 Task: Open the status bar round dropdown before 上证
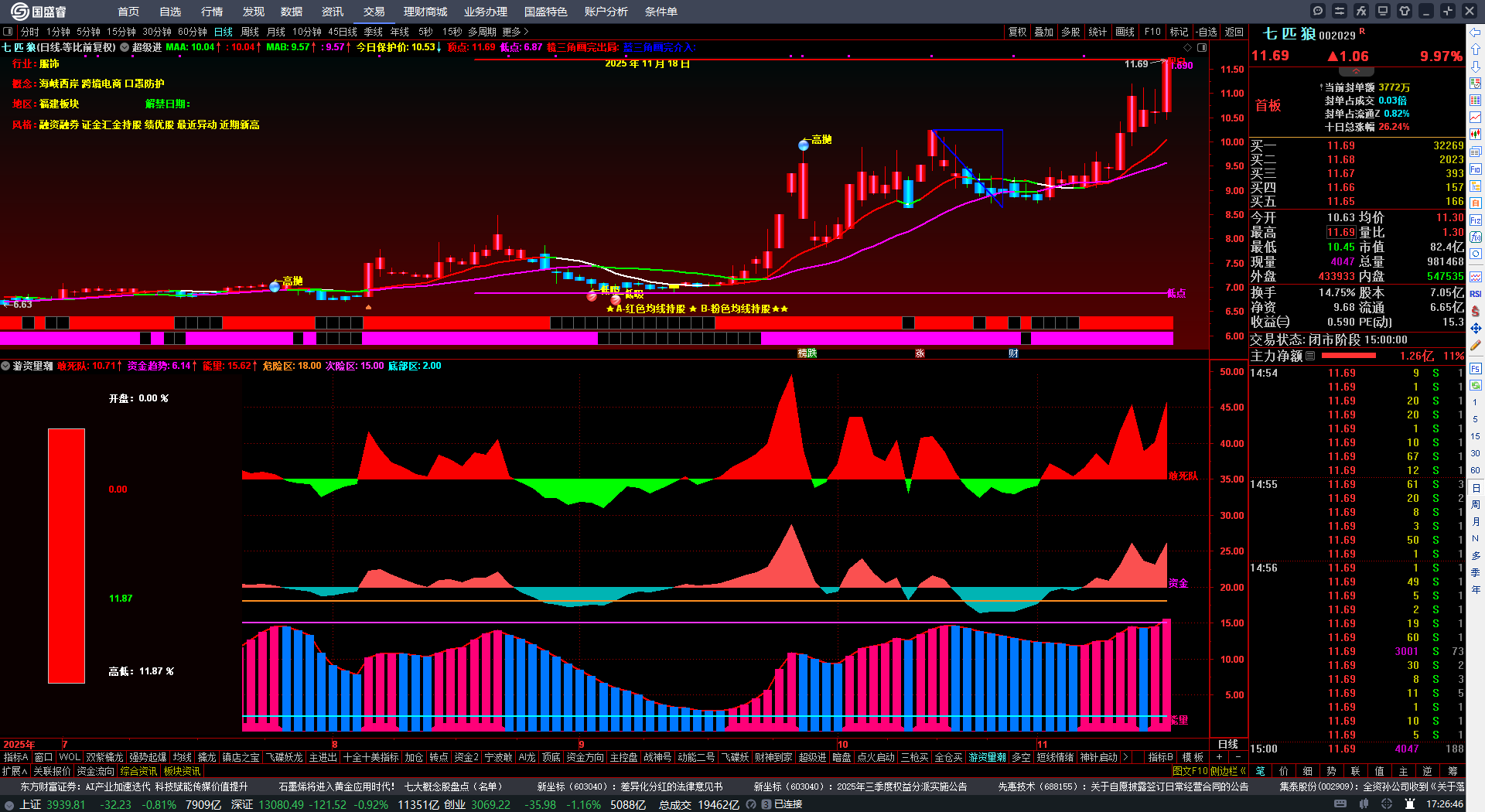(9, 804)
